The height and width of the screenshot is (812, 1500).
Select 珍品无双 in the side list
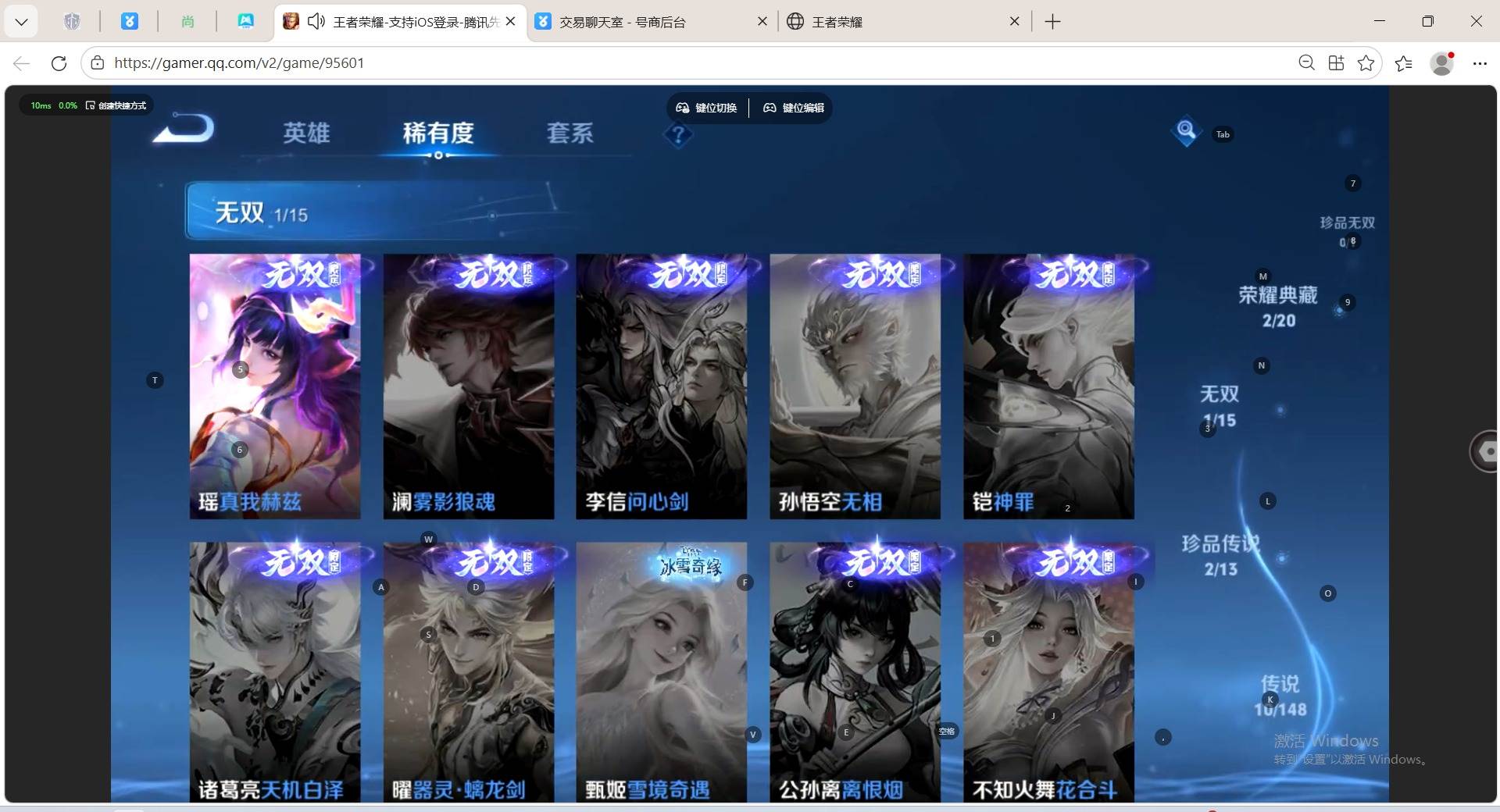click(1348, 232)
